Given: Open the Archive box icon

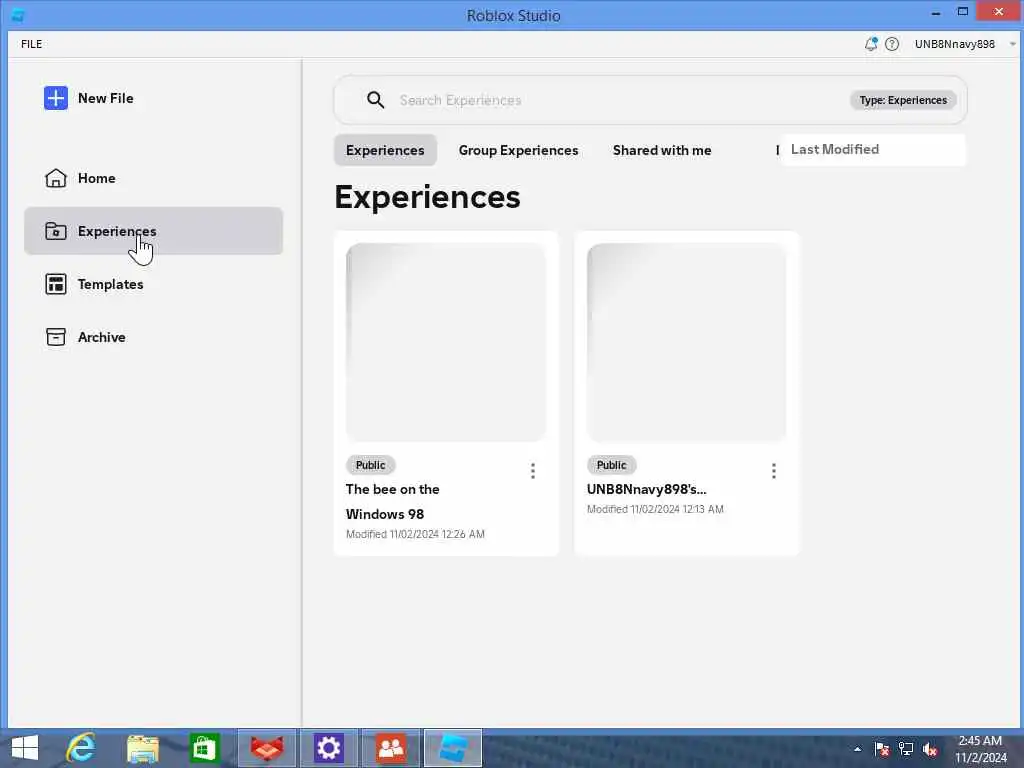Looking at the screenshot, I should tap(56, 337).
